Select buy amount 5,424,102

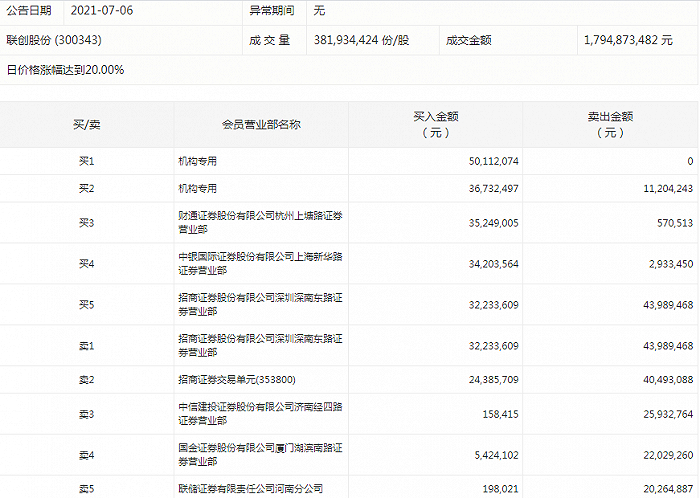496,455
